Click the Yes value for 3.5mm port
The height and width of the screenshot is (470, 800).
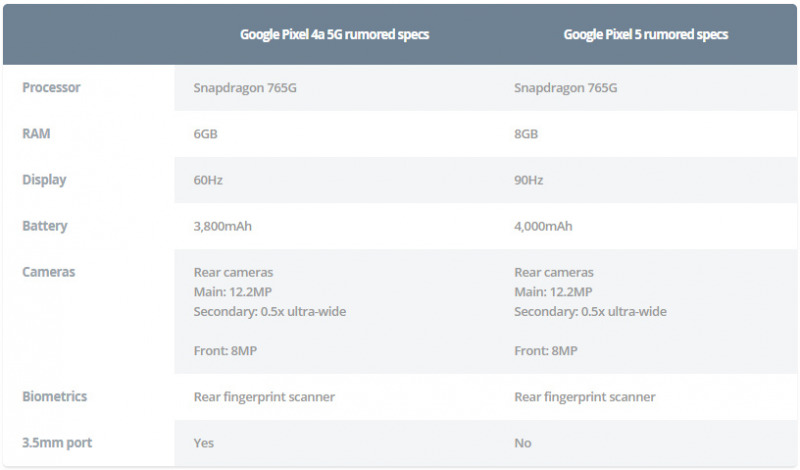tap(204, 443)
